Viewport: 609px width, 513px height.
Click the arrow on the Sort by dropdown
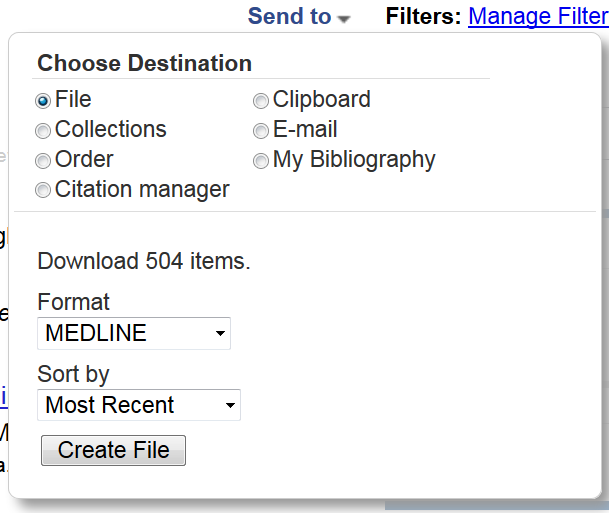[x=230, y=406]
